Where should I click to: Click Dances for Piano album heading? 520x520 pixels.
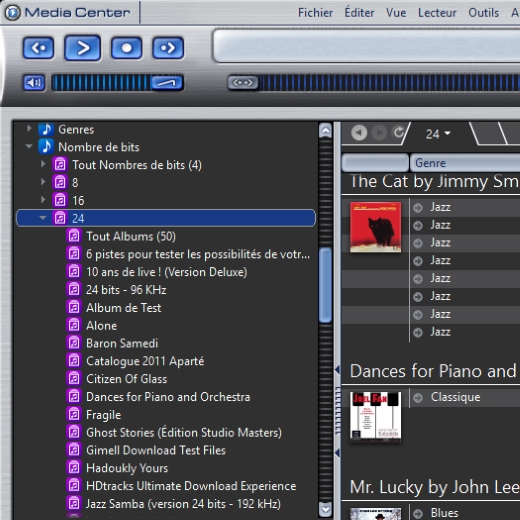434,371
